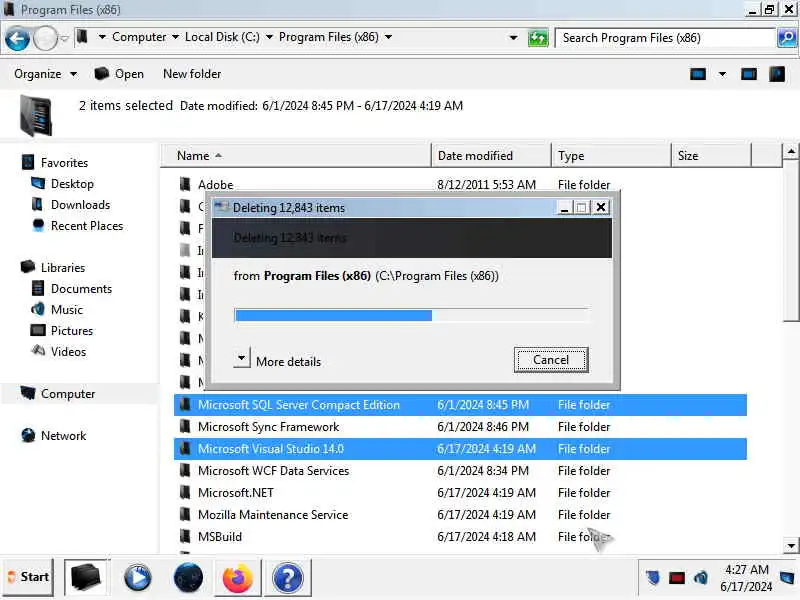Click the search magnifier icon

pos(787,38)
